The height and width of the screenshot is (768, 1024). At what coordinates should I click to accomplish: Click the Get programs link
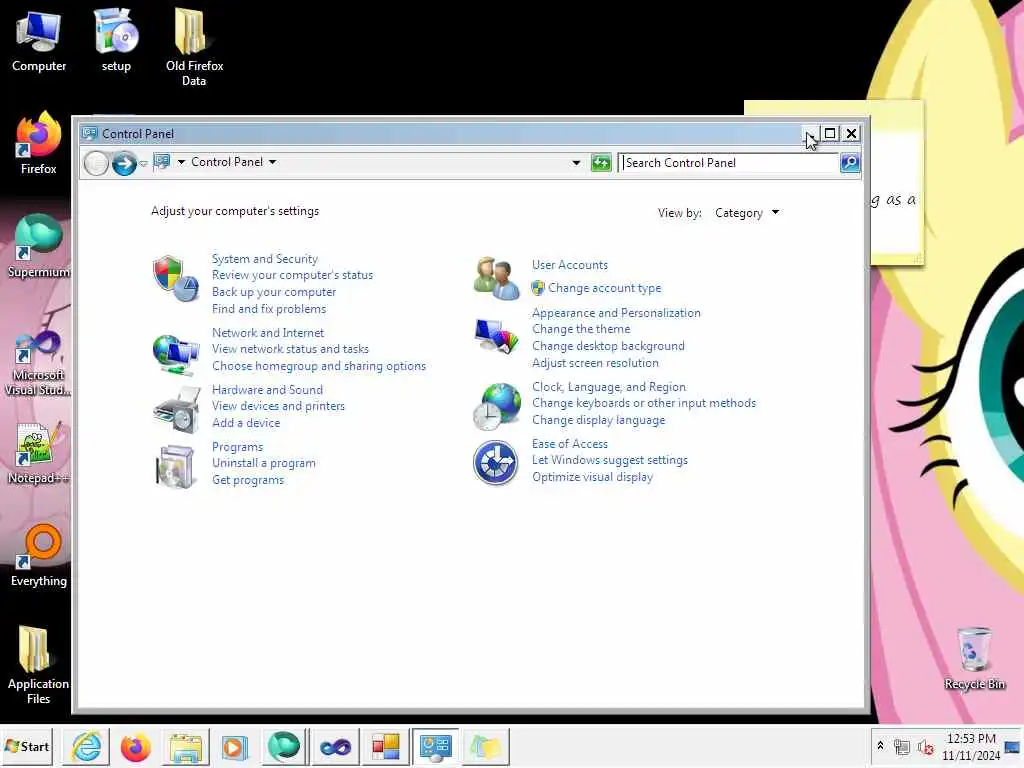click(248, 480)
